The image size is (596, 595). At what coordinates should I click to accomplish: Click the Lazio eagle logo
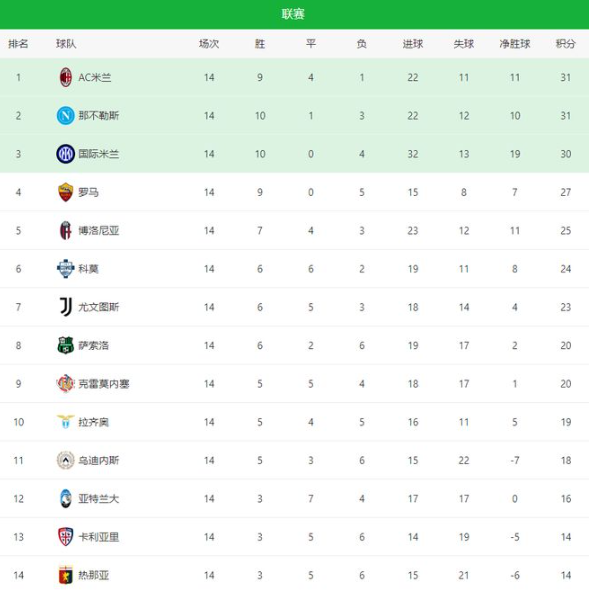click(x=65, y=422)
